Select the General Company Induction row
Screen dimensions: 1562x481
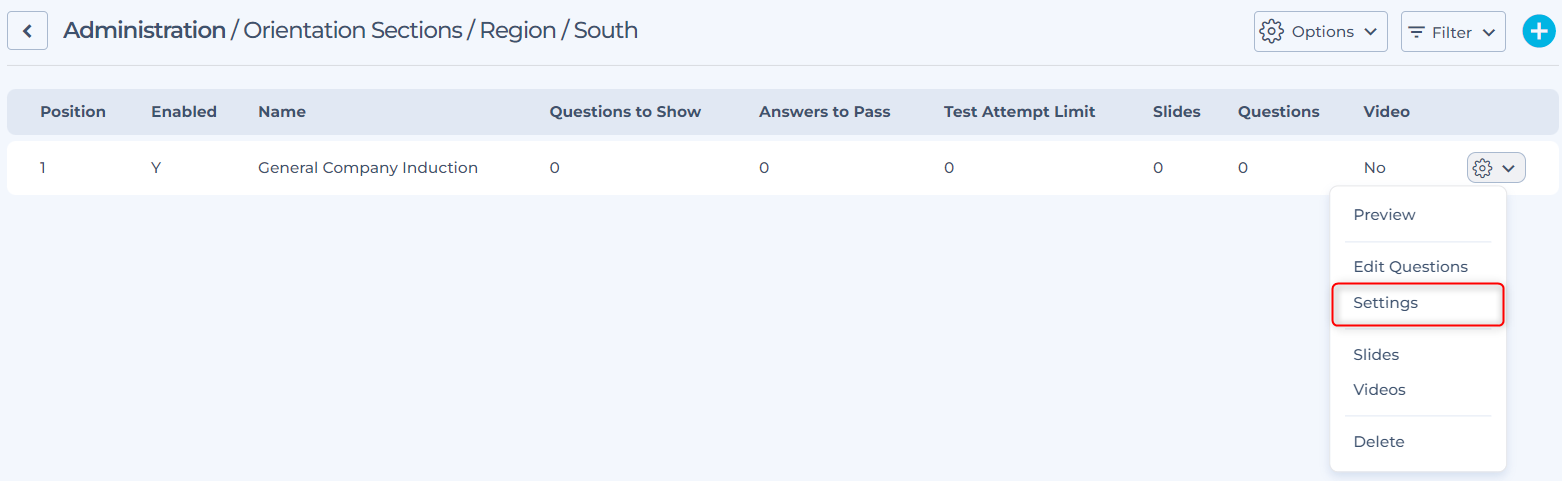click(782, 168)
